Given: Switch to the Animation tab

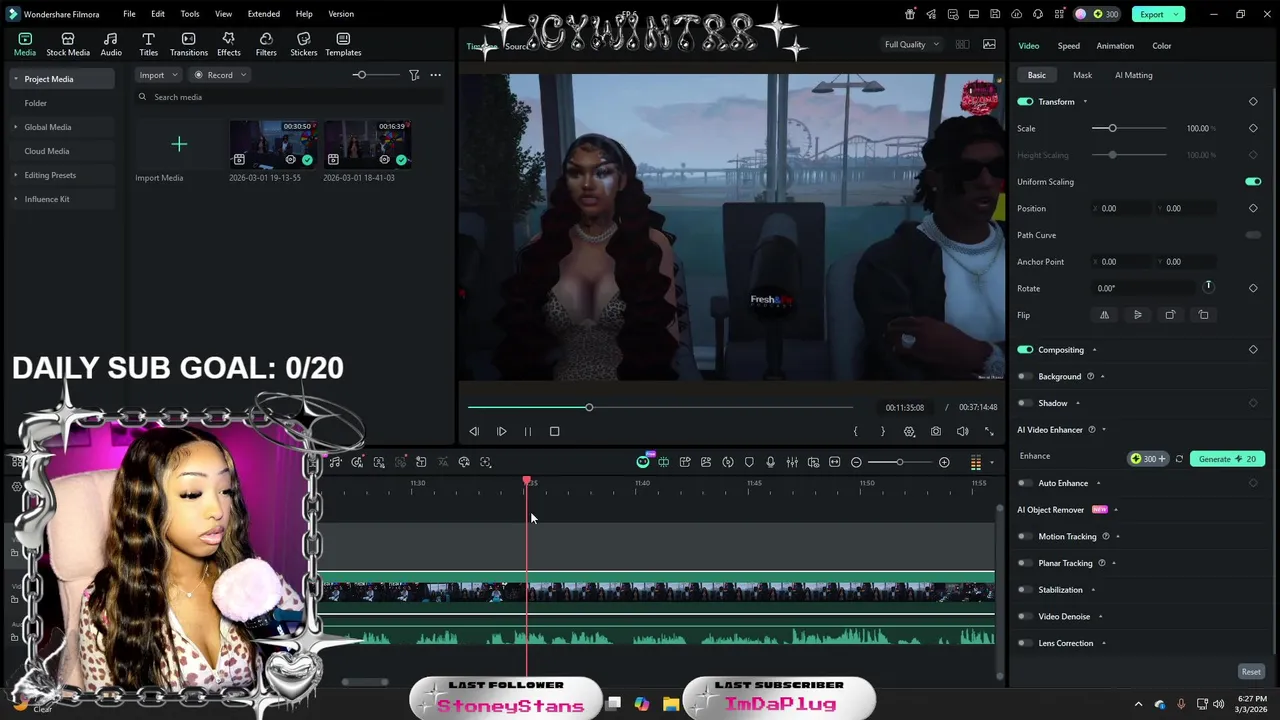Looking at the screenshot, I should click(1115, 46).
